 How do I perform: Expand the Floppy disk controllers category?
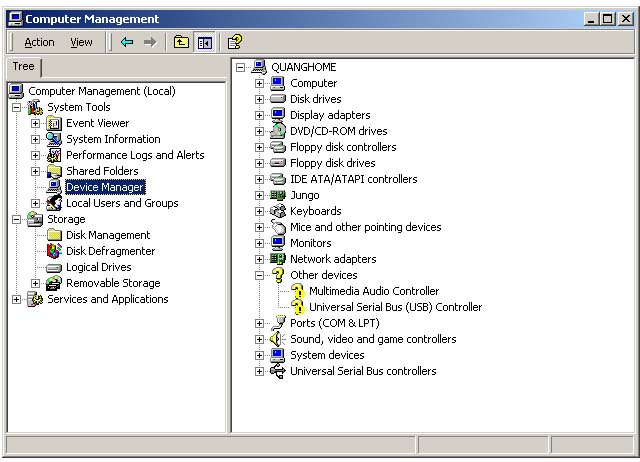(259, 147)
